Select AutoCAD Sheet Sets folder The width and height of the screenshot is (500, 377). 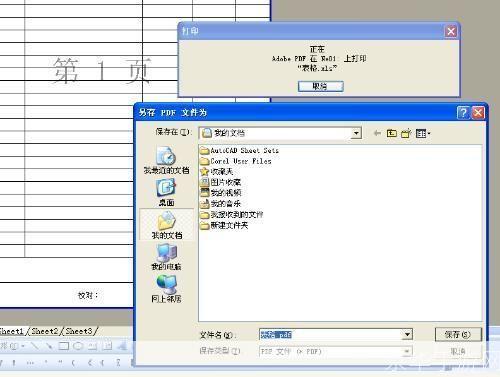pyautogui.click(x=239, y=151)
